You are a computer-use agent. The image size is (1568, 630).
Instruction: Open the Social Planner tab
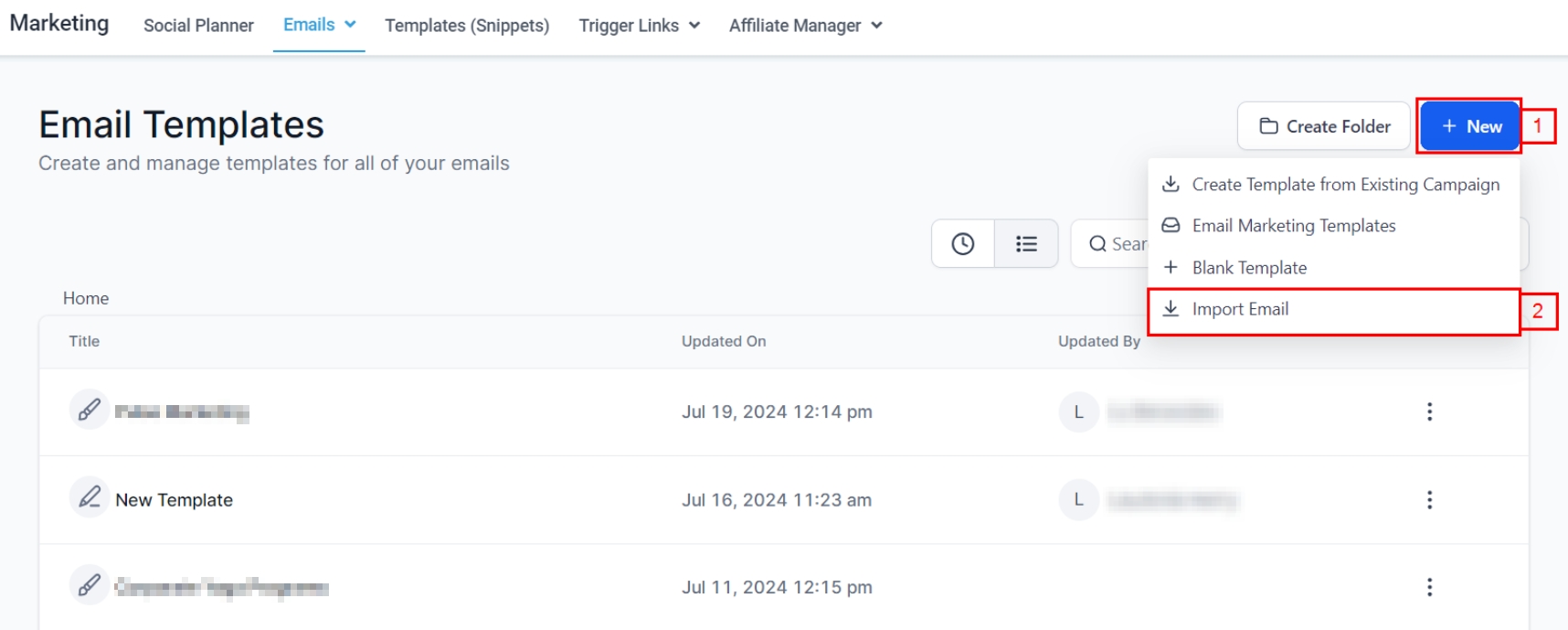[x=198, y=26]
